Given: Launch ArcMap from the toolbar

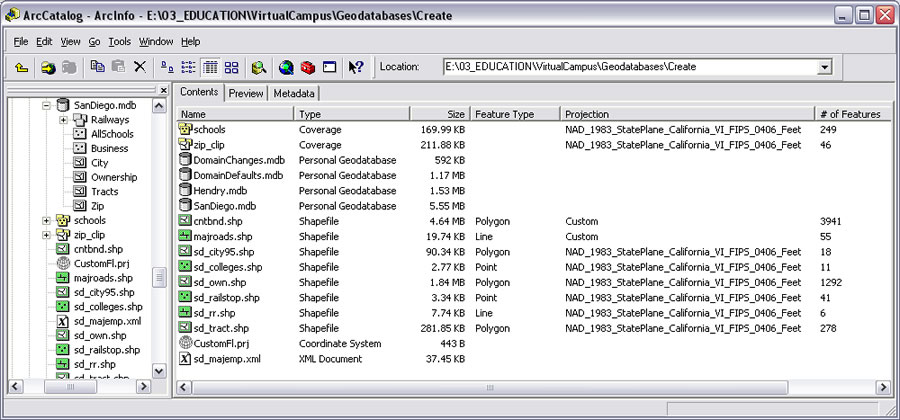Looking at the screenshot, I should 286,67.
